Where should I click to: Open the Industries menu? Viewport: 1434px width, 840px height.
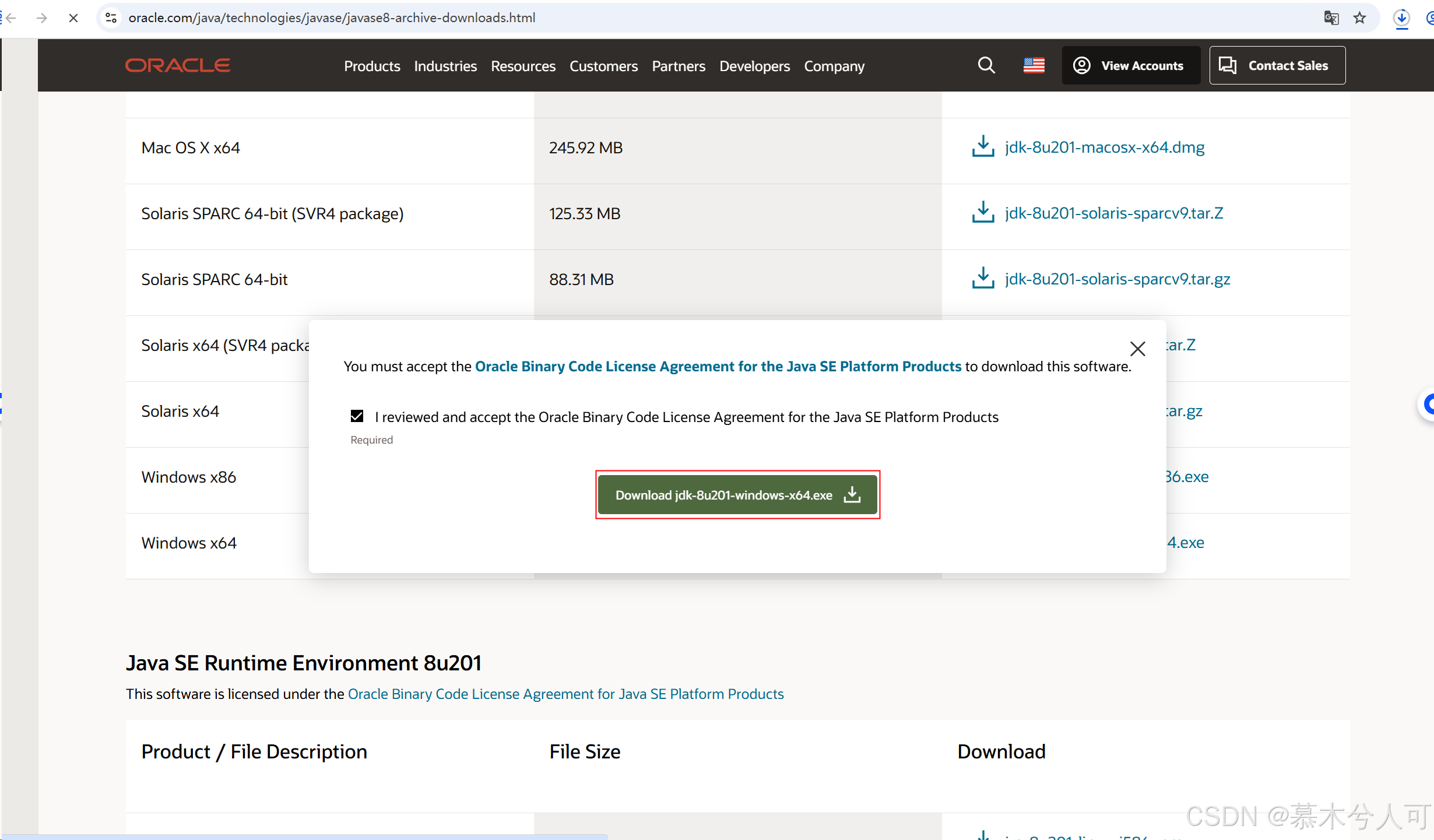pos(445,66)
